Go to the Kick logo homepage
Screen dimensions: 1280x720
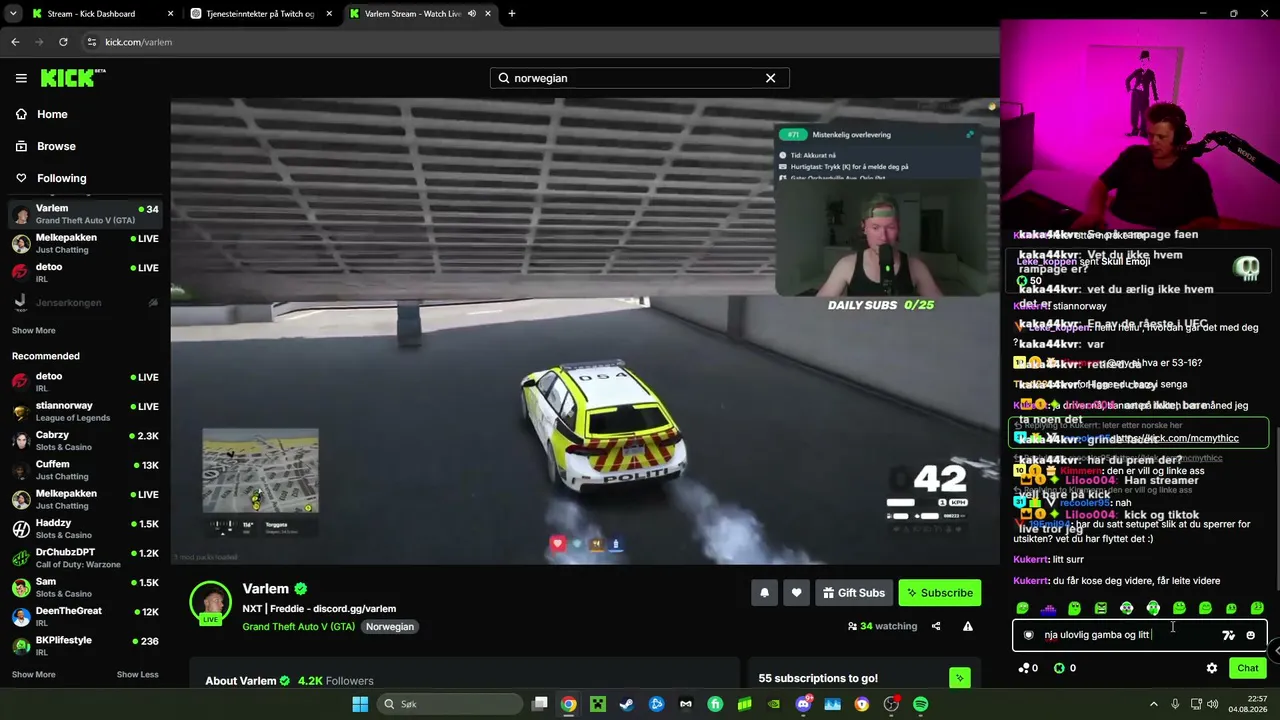click(73, 78)
